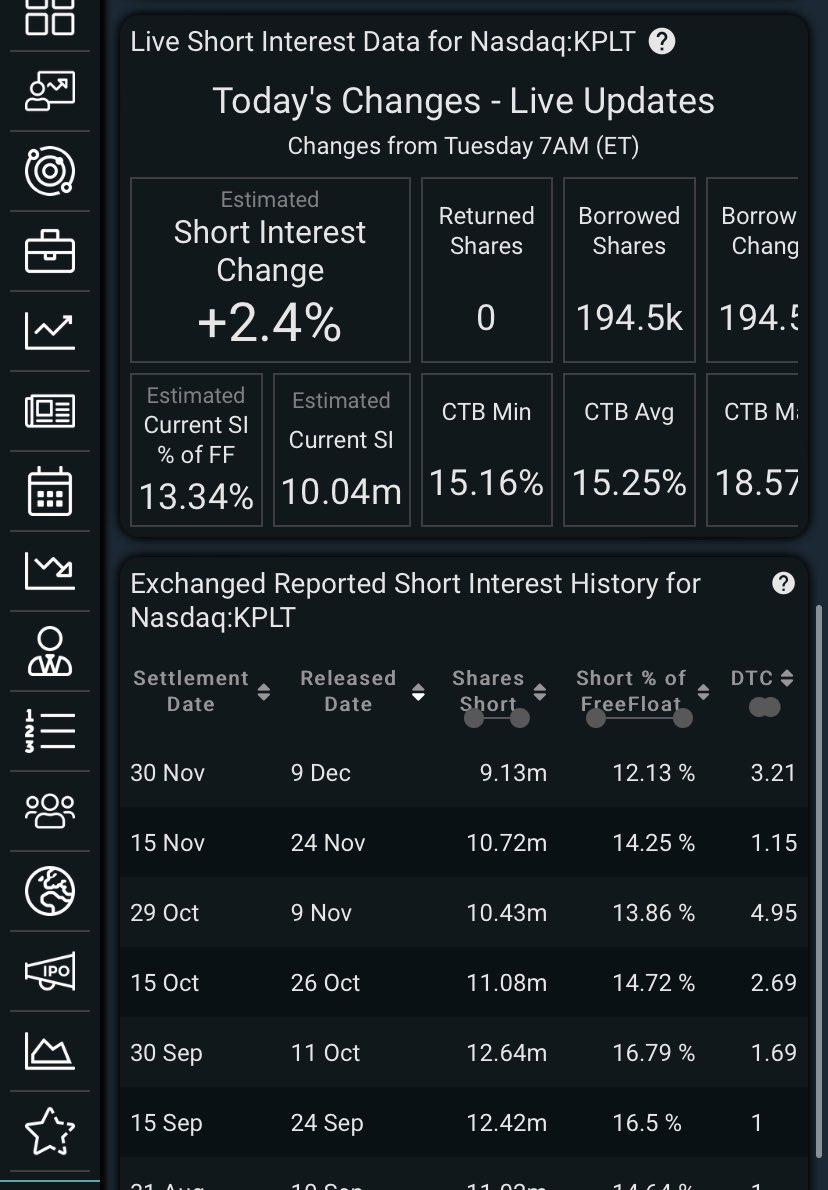Click the 14.25 % free float value

tap(653, 842)
